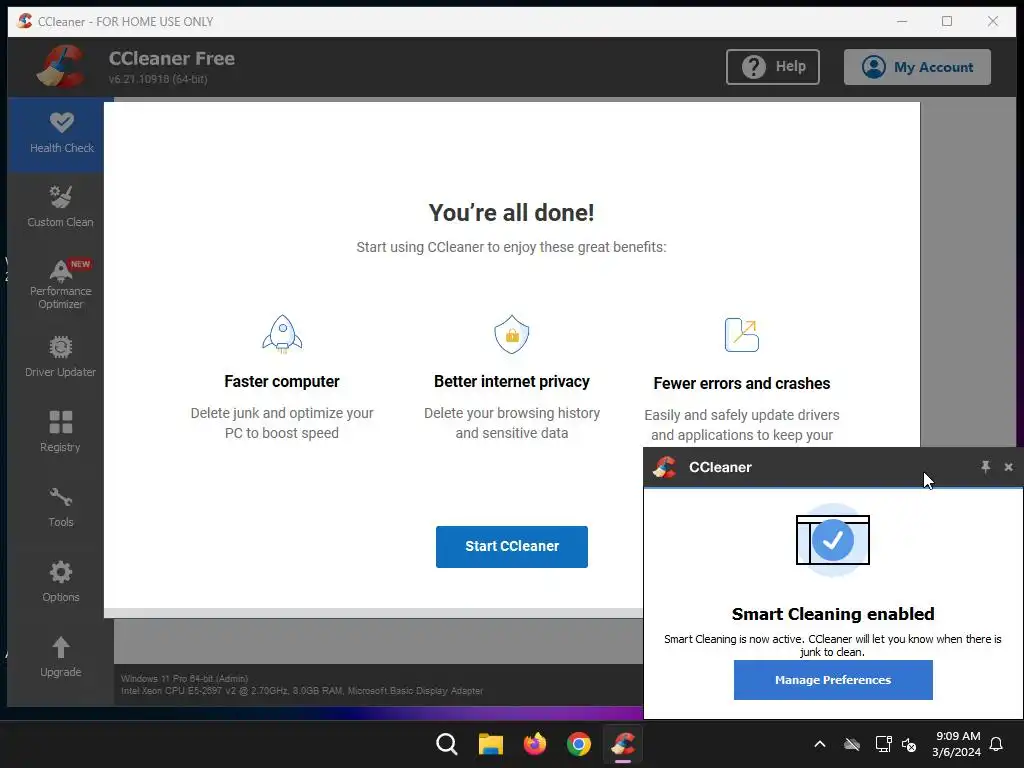The image size is (1024, 768).
Task: Minimize the CCleaner window
Action: [x=902, y=22]
